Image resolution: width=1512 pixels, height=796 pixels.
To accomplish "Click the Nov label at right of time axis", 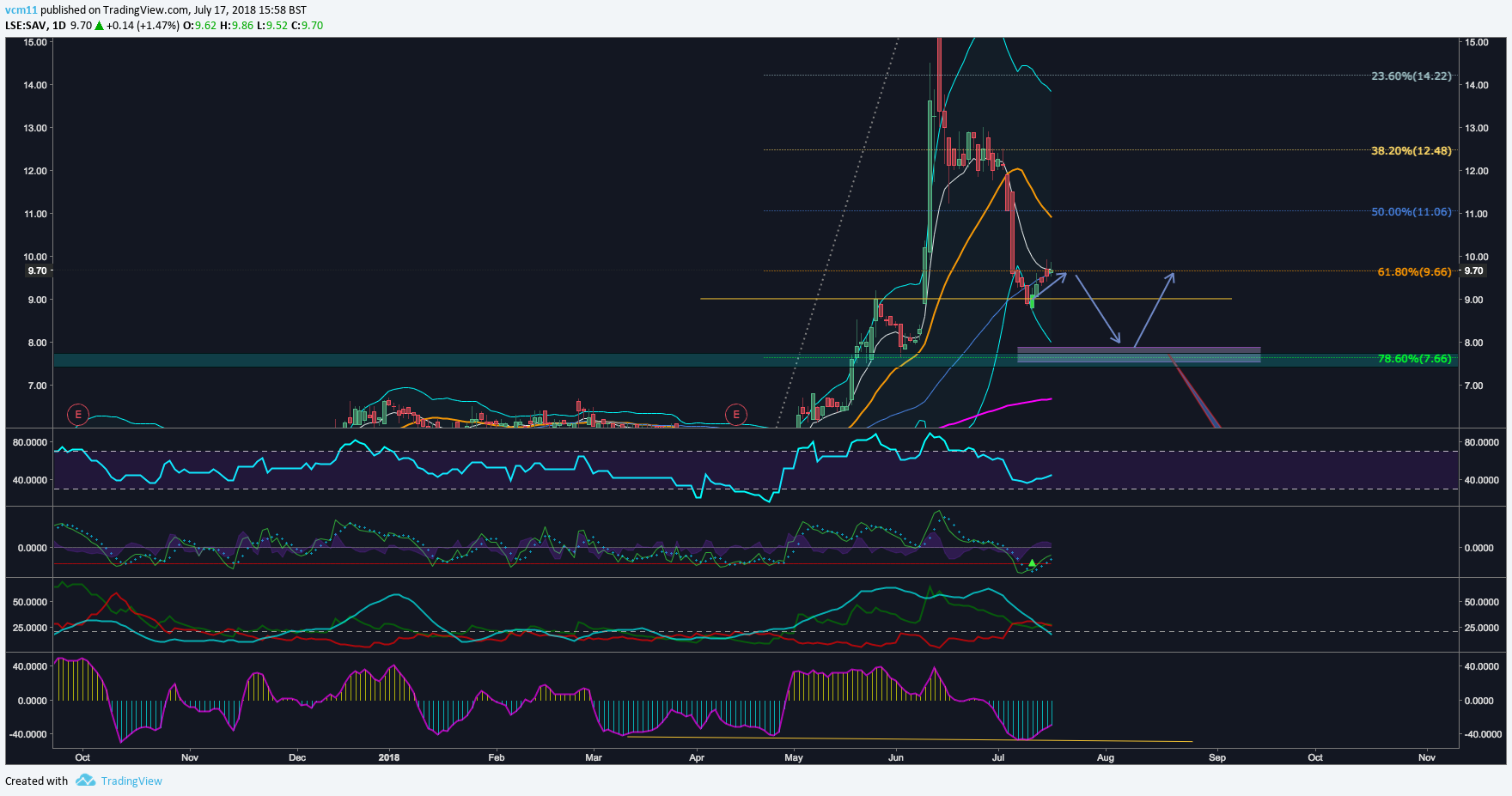I will (x=1427, y=757).
